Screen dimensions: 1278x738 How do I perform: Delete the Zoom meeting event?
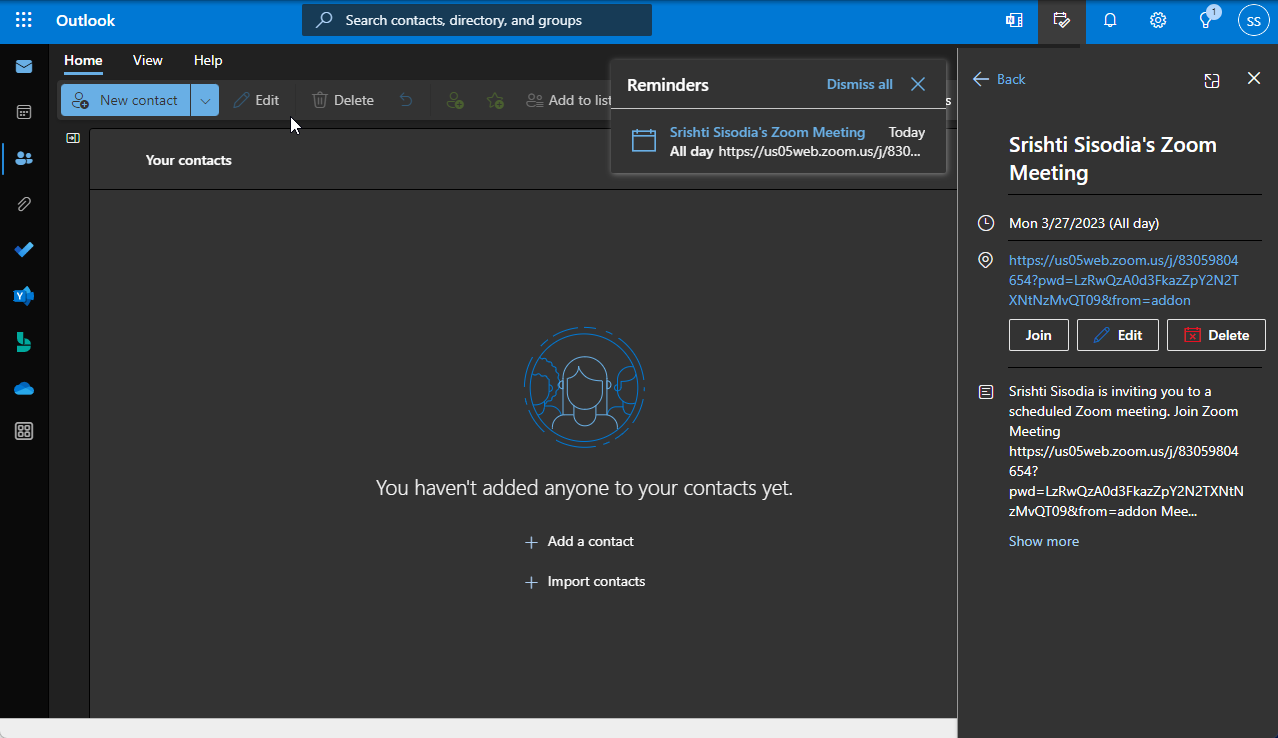point(1215,335)
